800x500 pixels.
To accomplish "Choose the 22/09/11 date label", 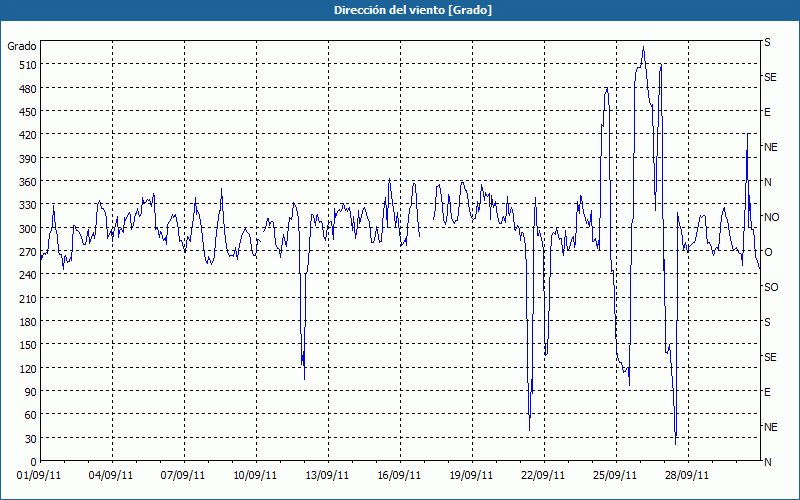I will [543, 475].
